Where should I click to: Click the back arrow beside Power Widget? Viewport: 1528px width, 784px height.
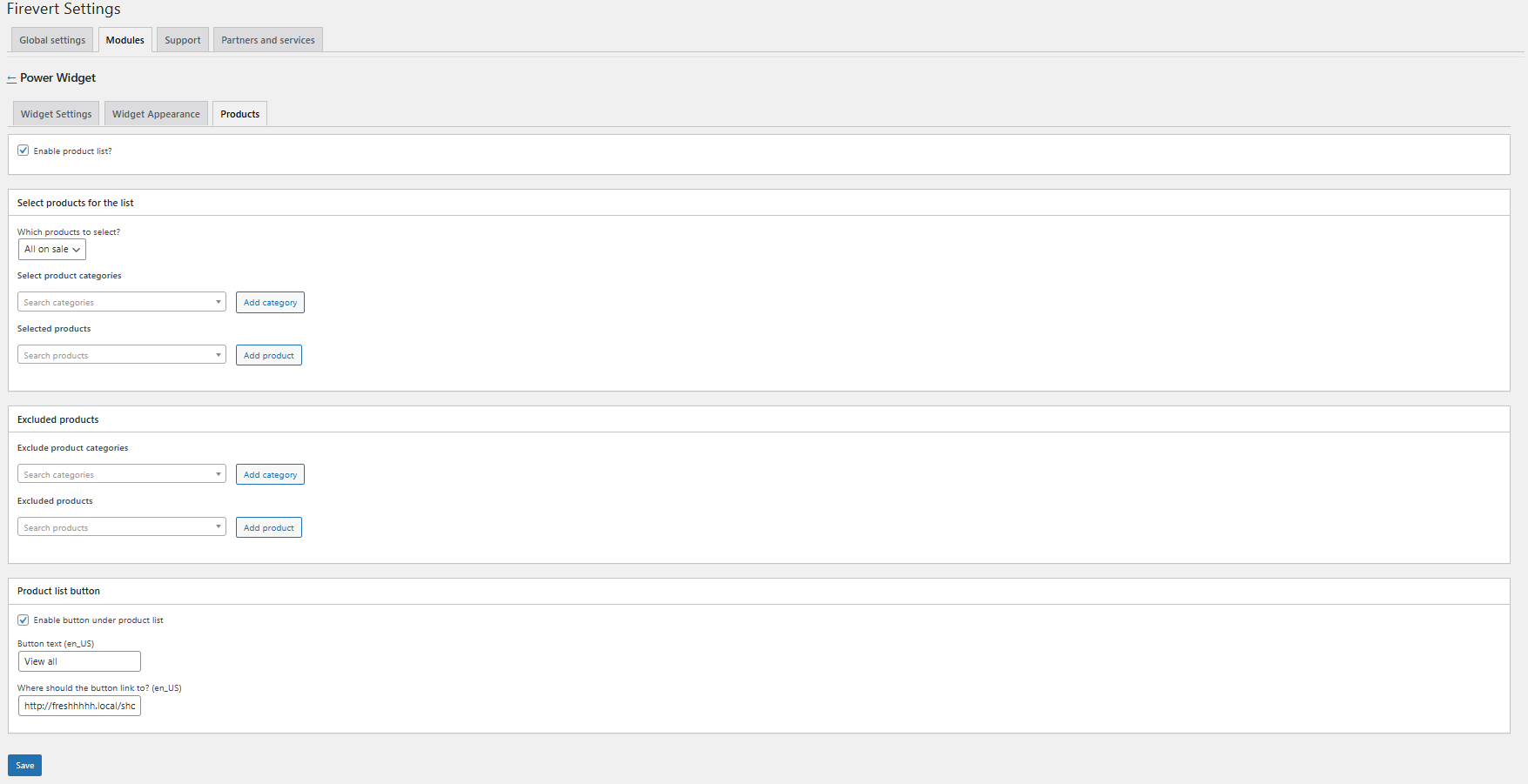coord(11,78)
